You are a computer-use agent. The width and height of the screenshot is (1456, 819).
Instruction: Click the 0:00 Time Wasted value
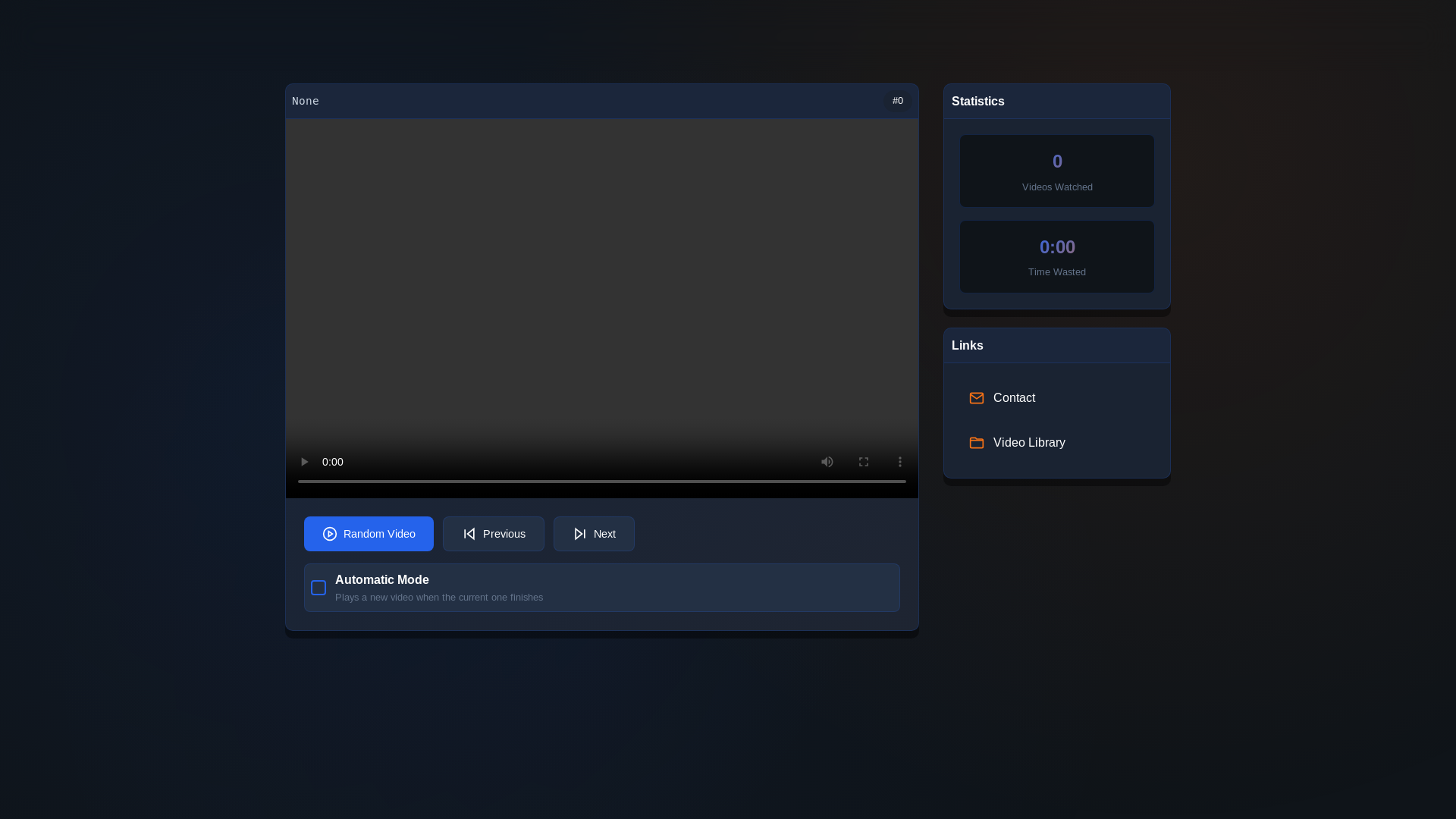click(1056, 247)
